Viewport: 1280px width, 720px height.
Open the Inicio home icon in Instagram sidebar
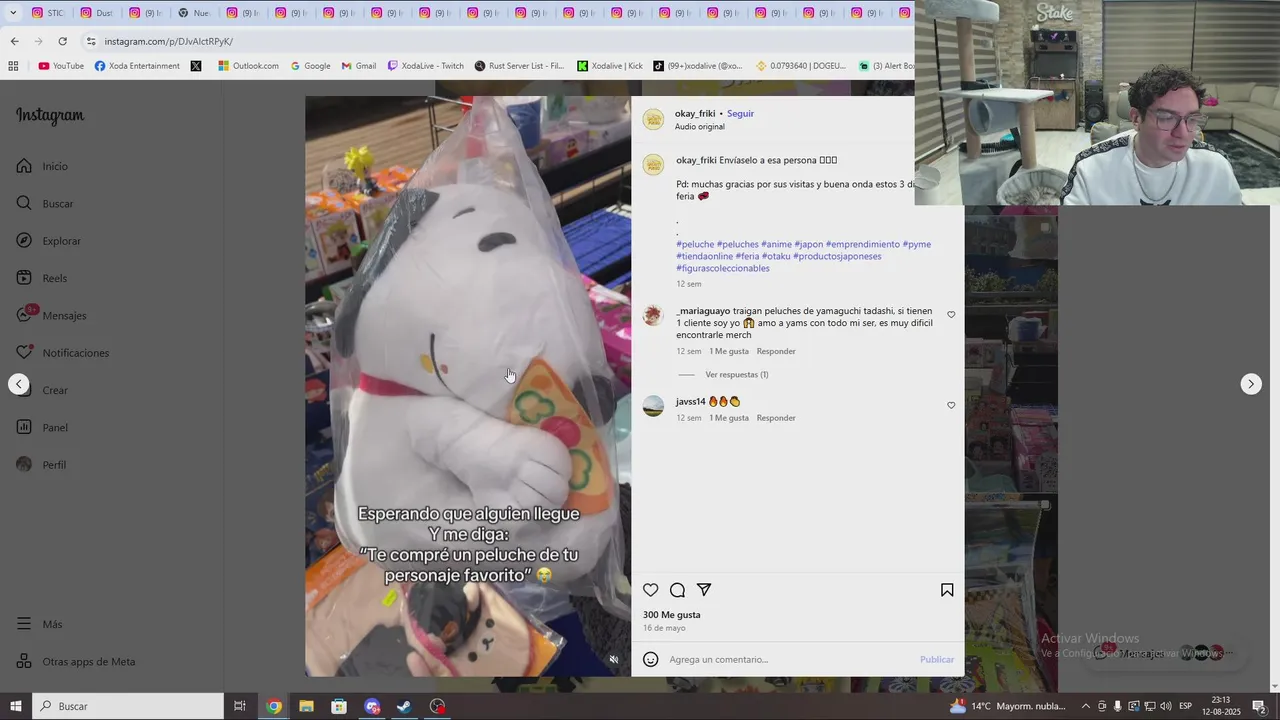point(24,166)
